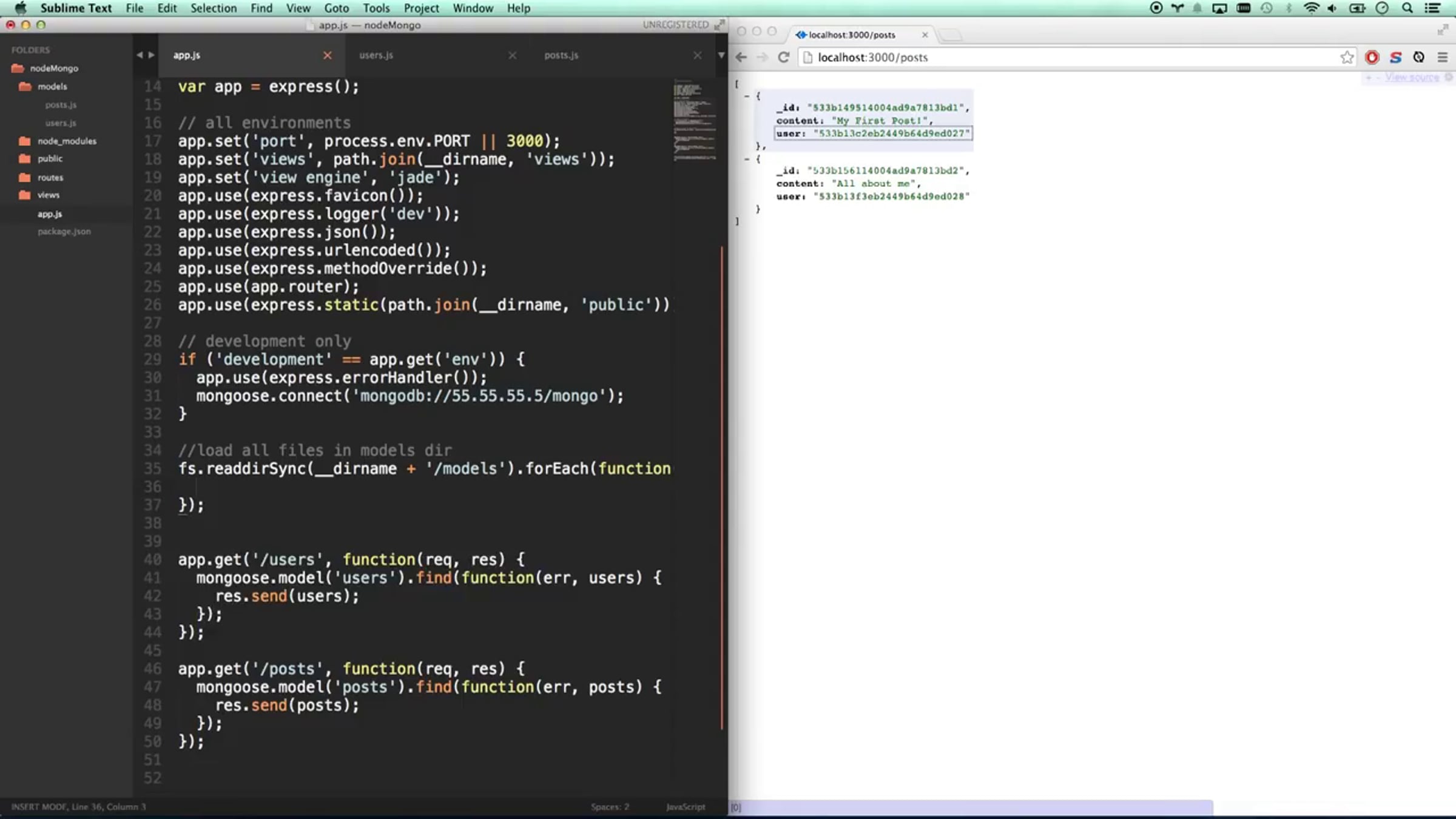
Task: Open package.json in sidebar
Action: 64,232
